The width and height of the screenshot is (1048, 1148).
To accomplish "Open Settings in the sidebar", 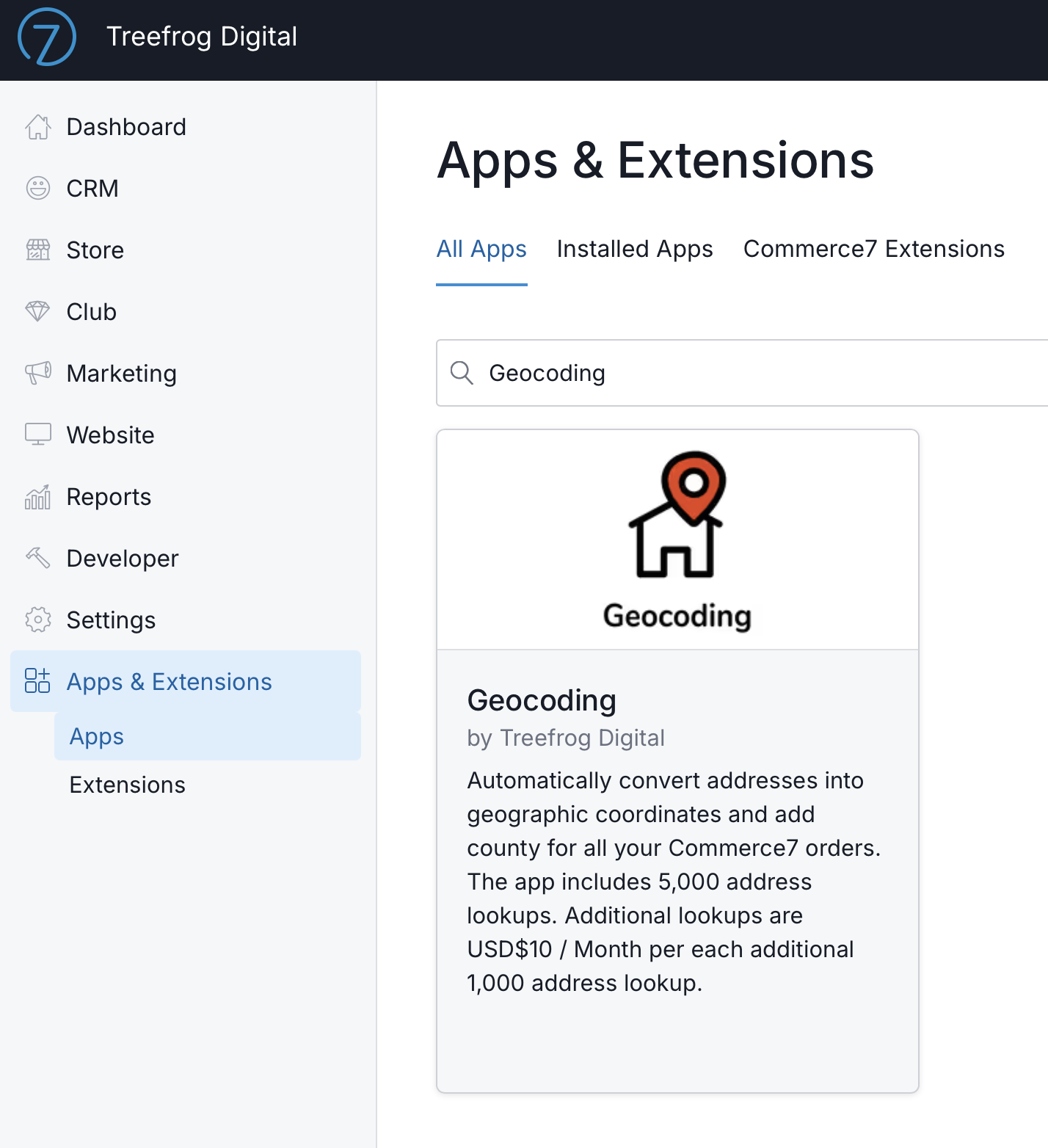I will (186, 620).
